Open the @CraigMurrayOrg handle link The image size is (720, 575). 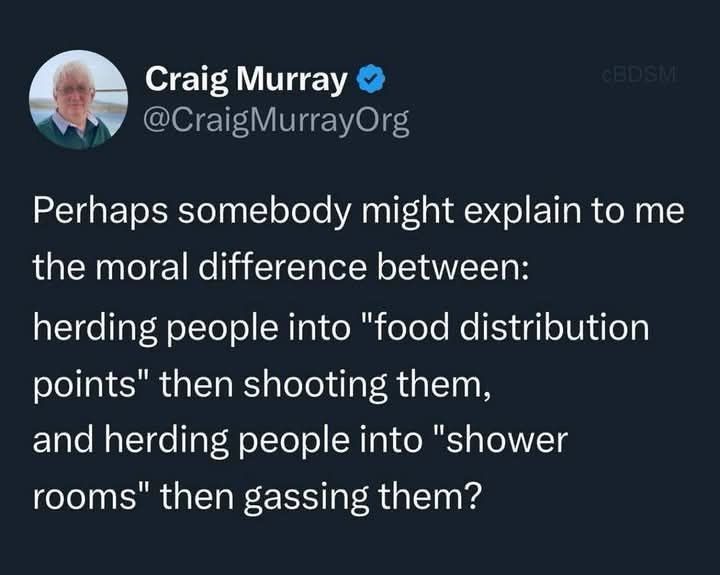[276, 122]
